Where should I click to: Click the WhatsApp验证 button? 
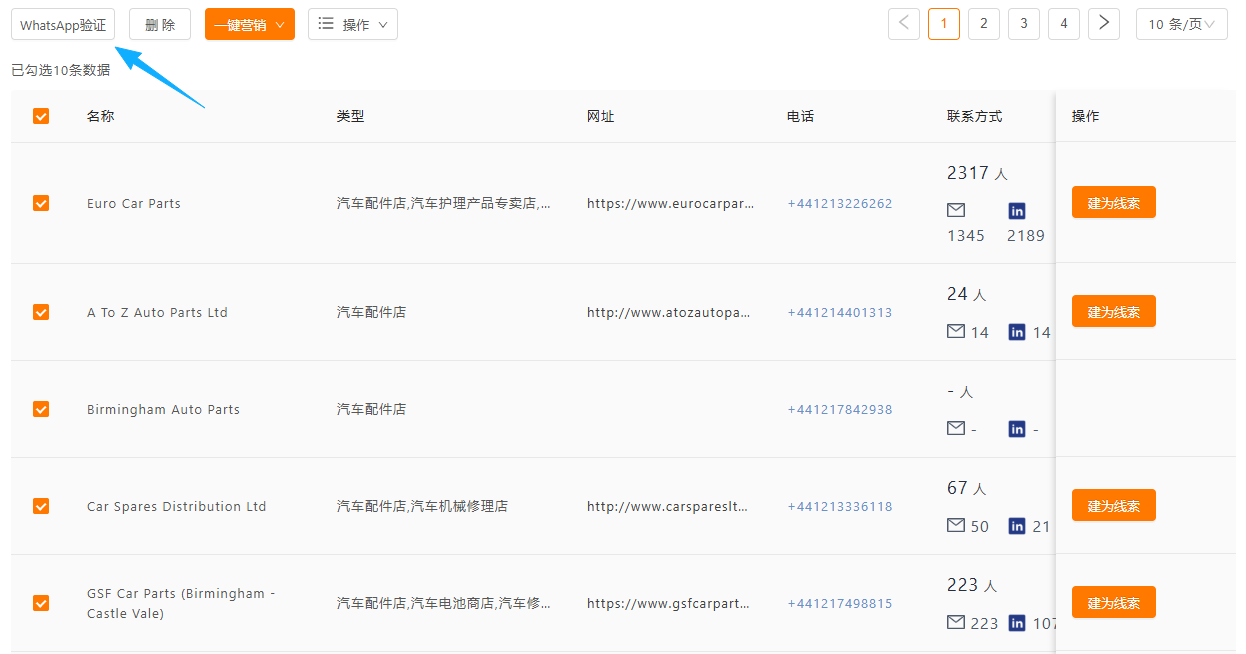coord(63,25)
